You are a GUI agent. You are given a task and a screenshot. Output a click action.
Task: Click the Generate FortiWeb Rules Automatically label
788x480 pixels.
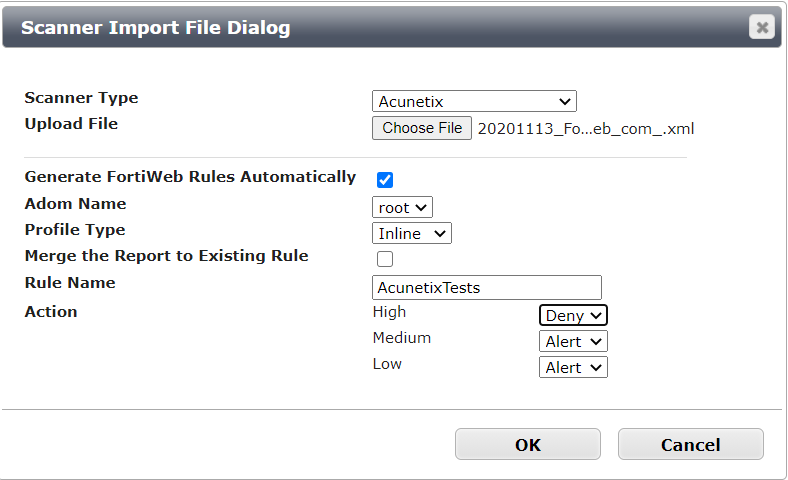point(190,177)
